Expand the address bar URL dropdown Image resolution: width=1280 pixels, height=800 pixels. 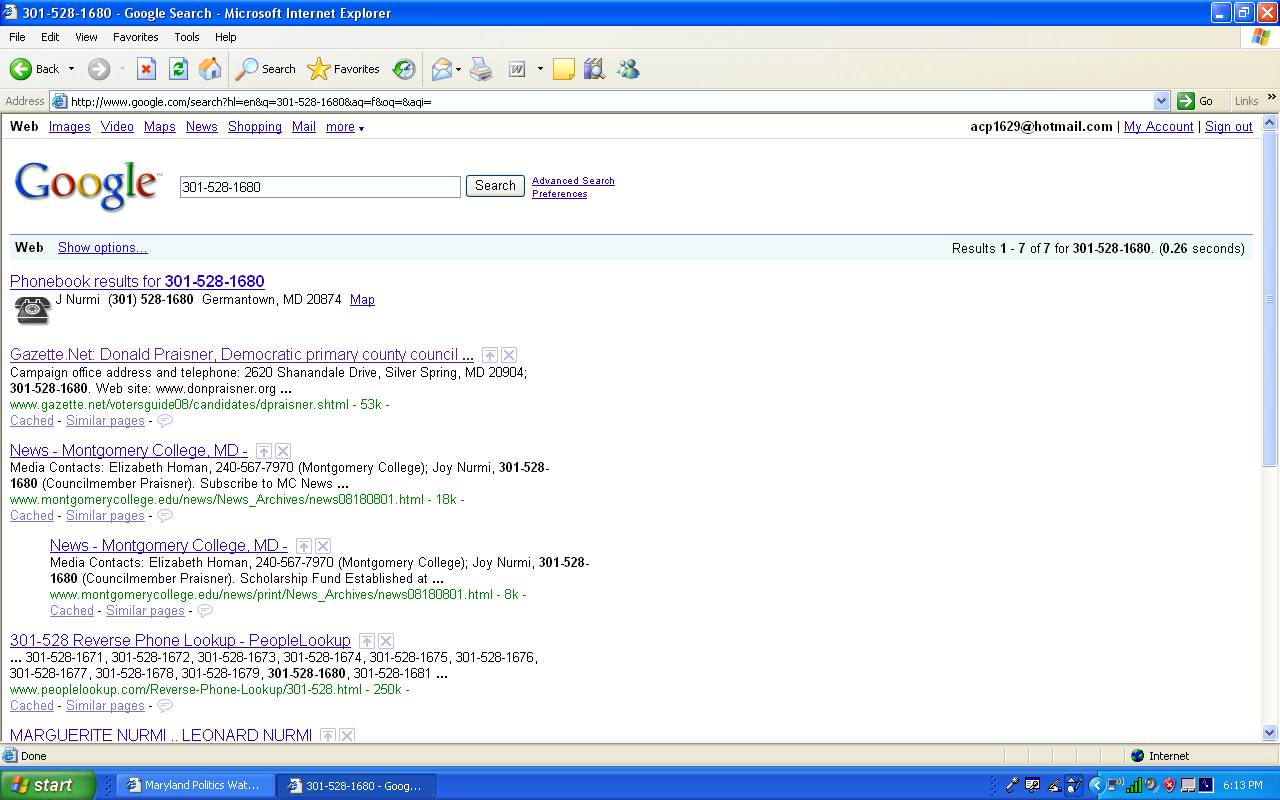coord(1161,101)
